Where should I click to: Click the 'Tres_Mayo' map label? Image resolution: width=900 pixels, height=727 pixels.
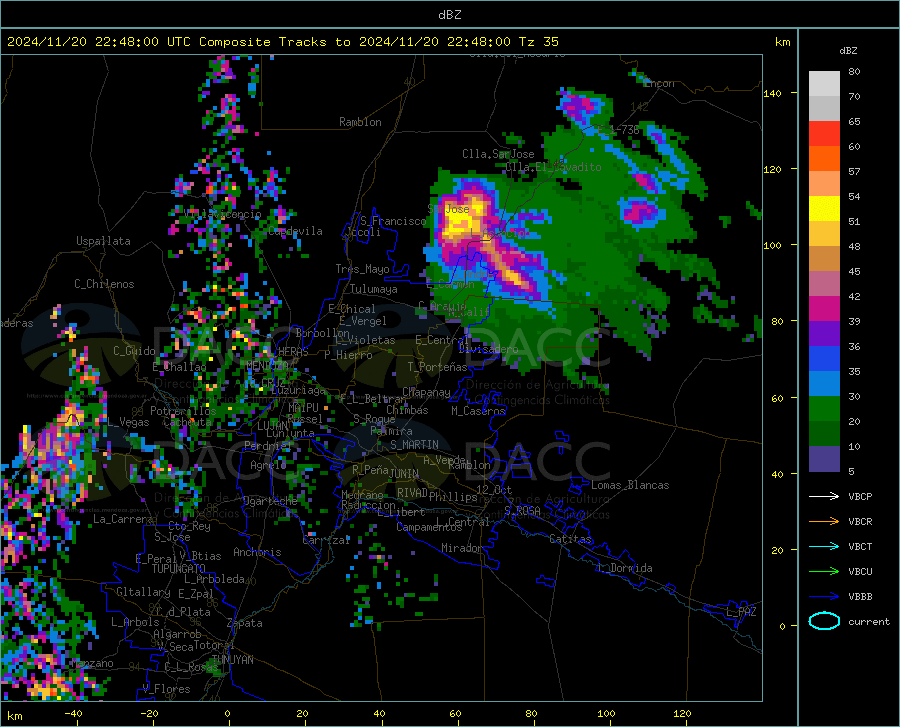coord(362,269)
